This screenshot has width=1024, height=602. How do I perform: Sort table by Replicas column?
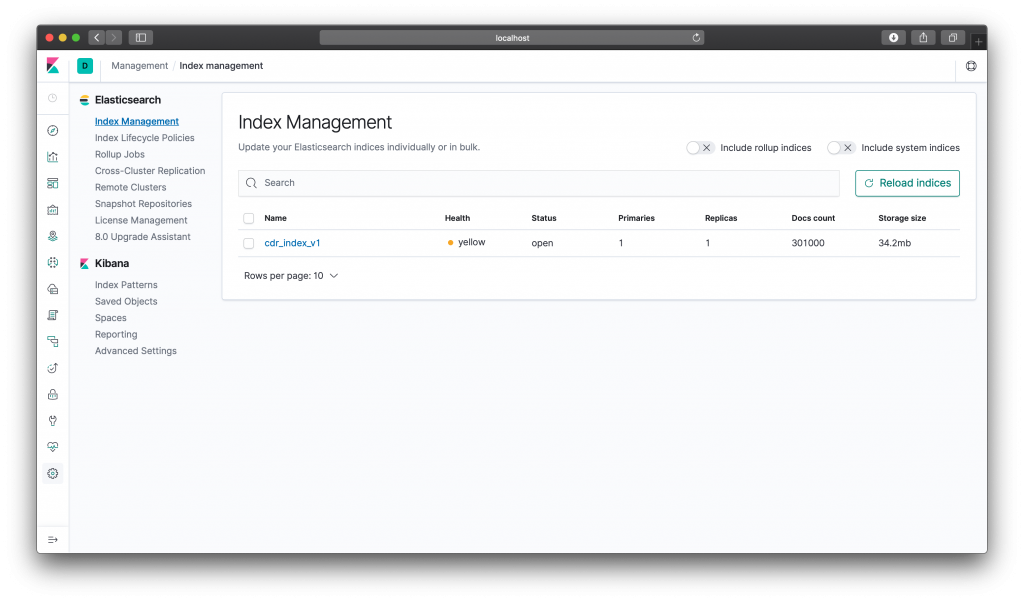[721, 218]
